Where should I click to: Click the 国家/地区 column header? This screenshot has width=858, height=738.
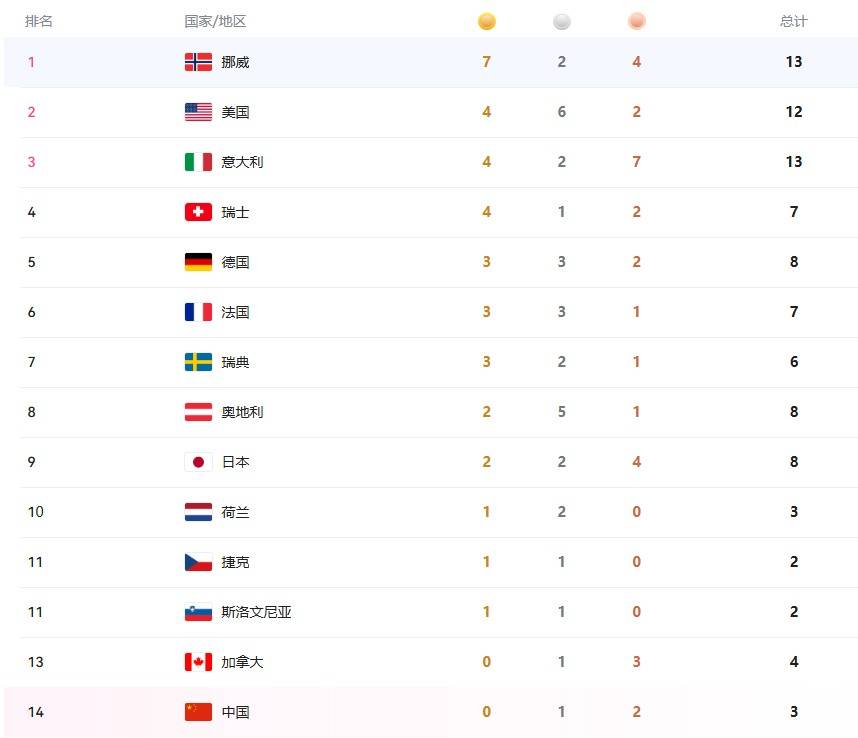(215, 21)
